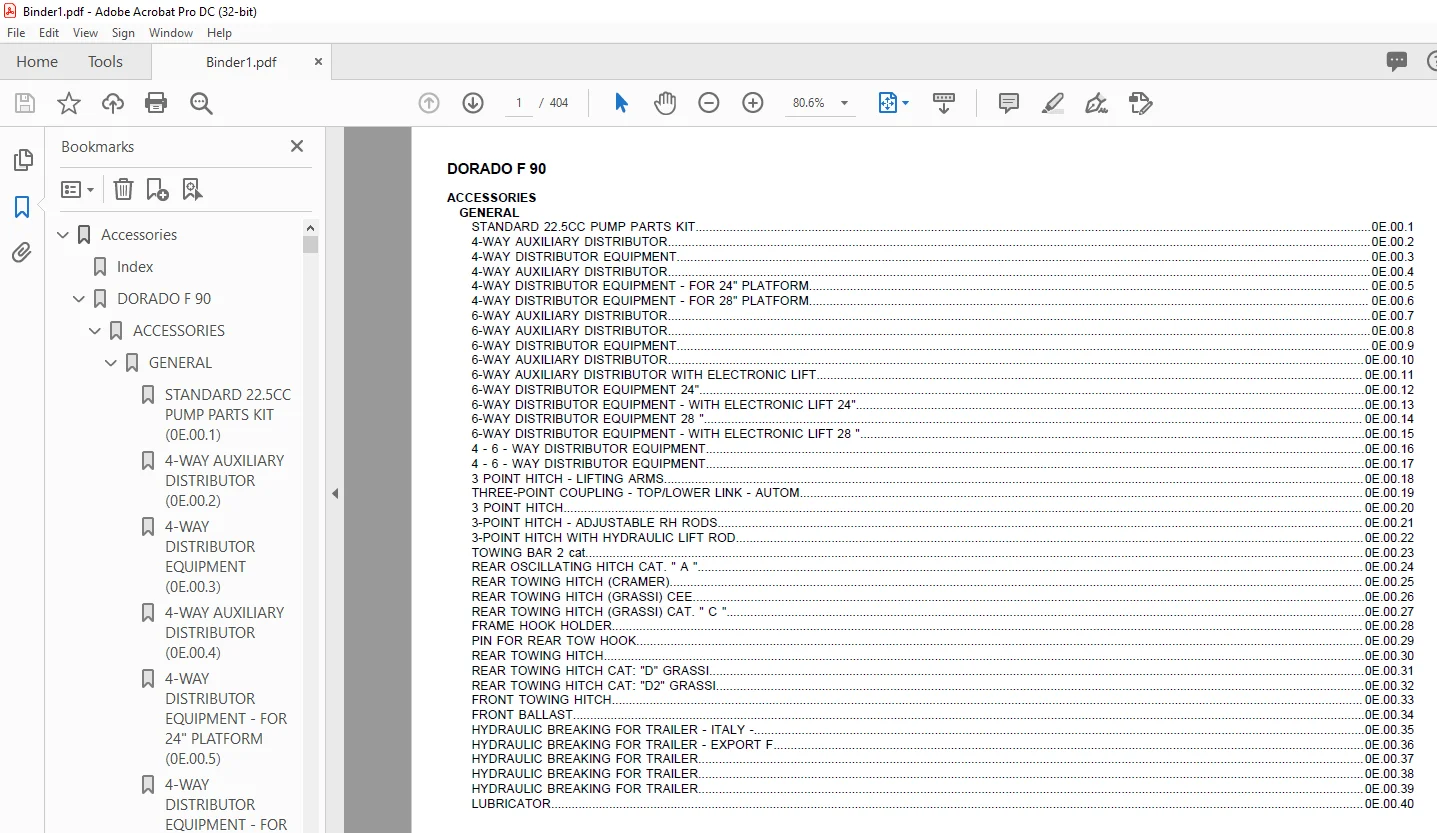The height and width of the screenshot is (833, 1437).
Task: Open the Help menu
Action: pyautogui.click(x=219, y=33)
